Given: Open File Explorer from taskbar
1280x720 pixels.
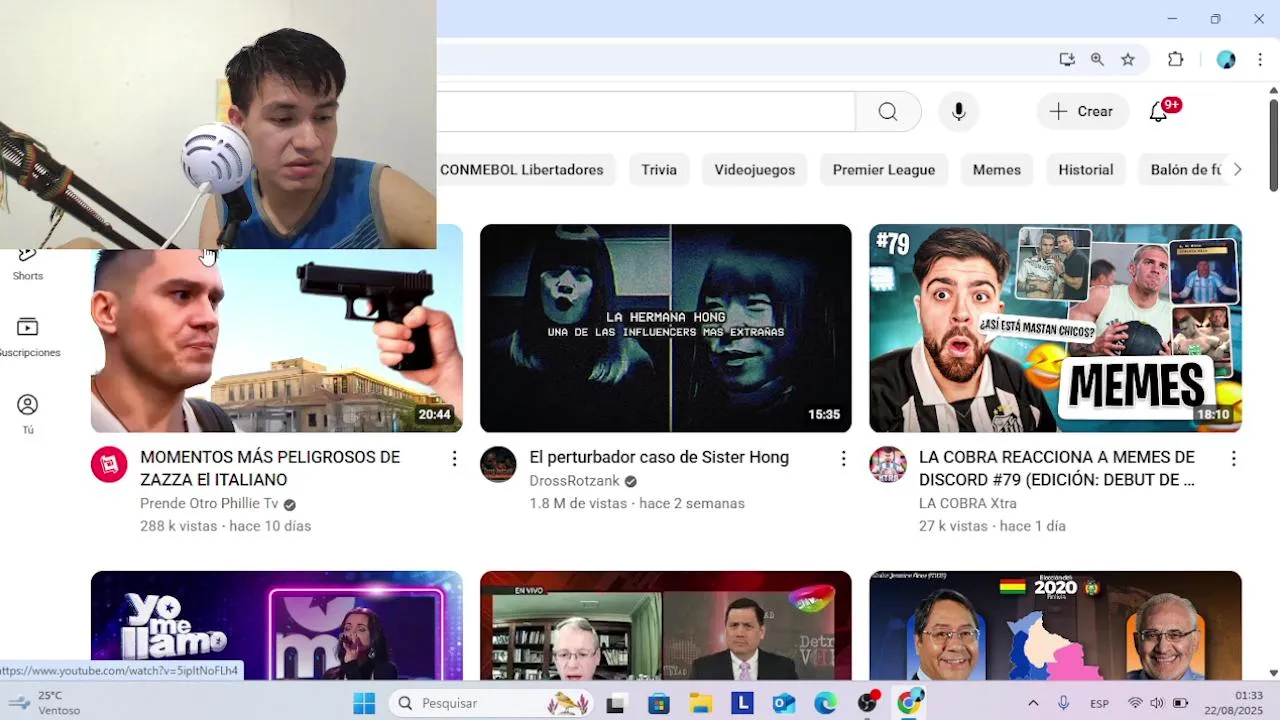Looking at the screenshot, I should tap(700, 704).
